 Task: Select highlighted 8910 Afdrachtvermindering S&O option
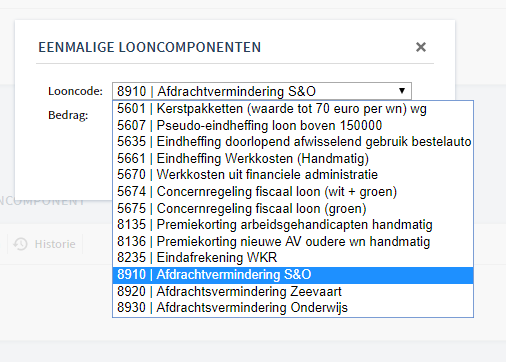(x=293, y=275)
